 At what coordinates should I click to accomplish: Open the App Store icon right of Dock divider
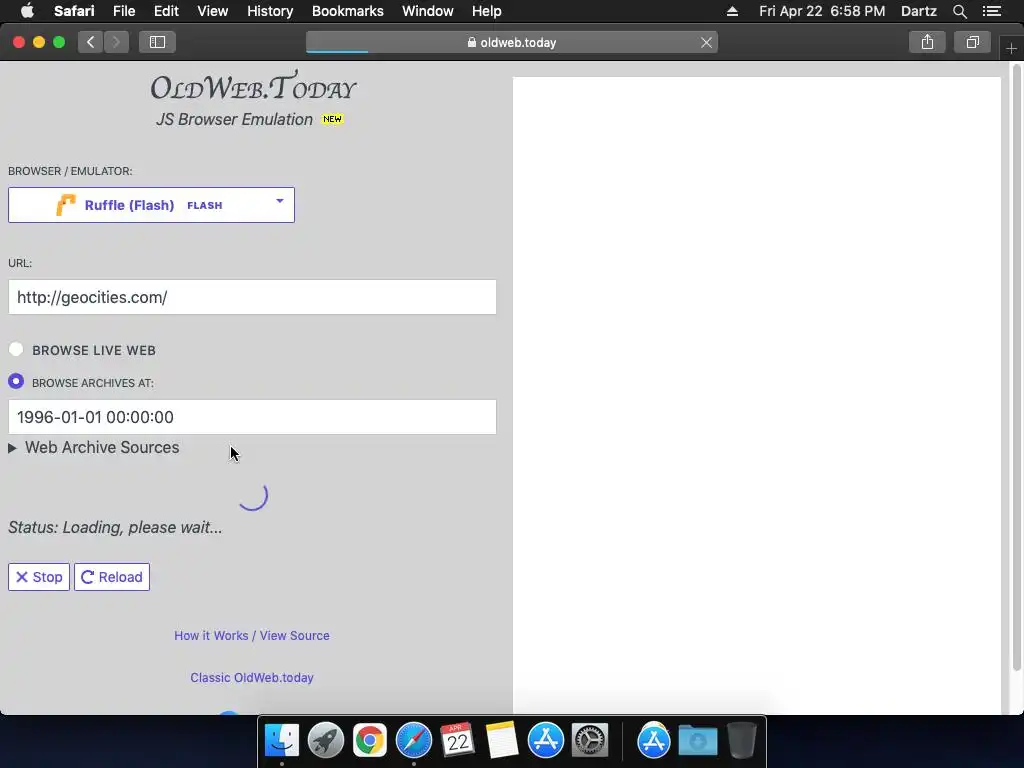coord(654,741)
